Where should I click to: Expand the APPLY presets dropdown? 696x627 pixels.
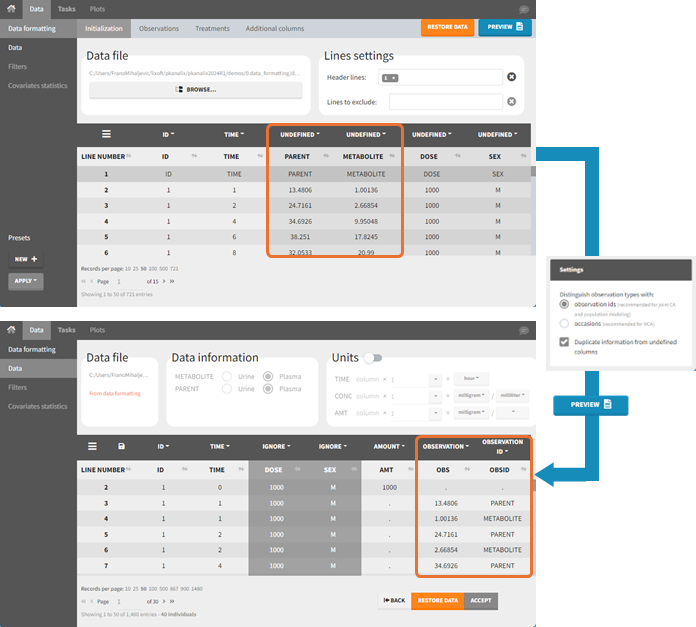point(25,281)
